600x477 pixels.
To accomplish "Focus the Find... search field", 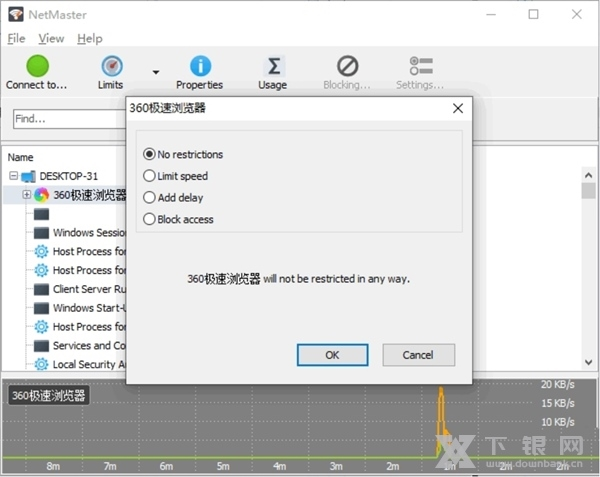I will [70, 119].
